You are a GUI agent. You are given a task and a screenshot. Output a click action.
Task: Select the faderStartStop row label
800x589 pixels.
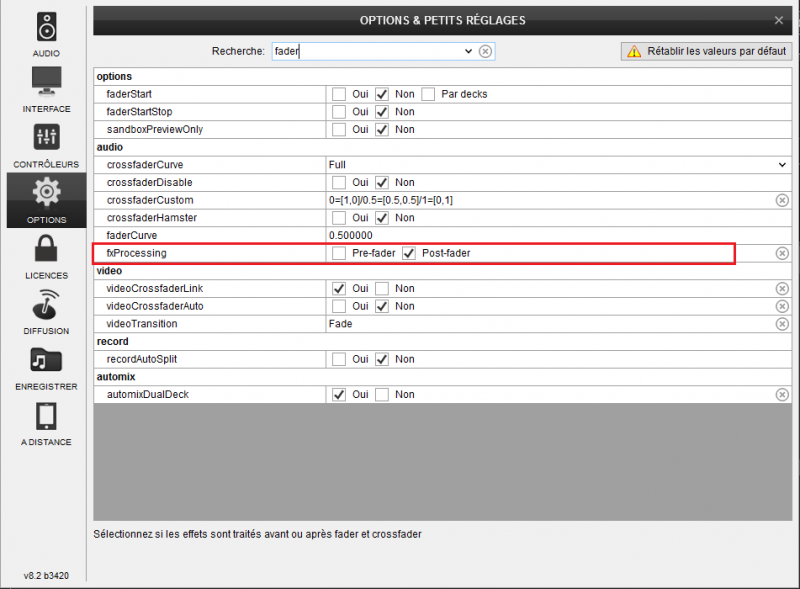pos(139,112)
